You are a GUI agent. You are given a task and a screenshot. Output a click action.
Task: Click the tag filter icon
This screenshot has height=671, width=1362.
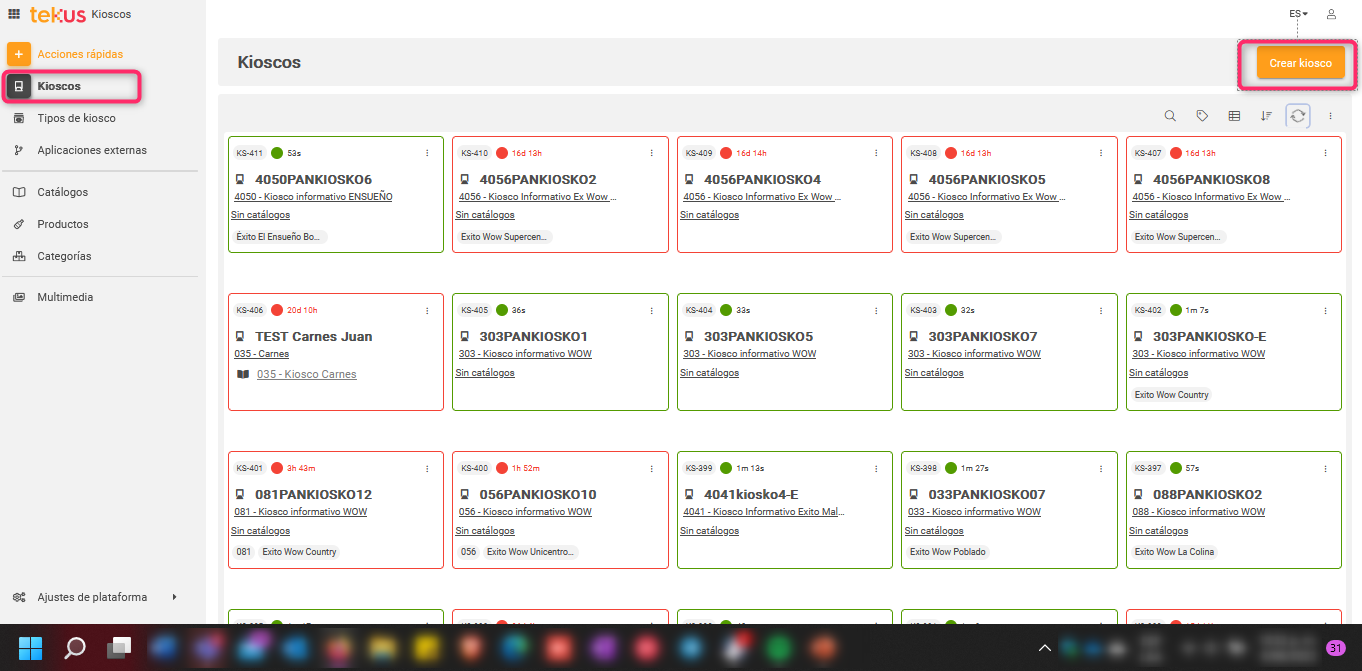pos(1202,116)
